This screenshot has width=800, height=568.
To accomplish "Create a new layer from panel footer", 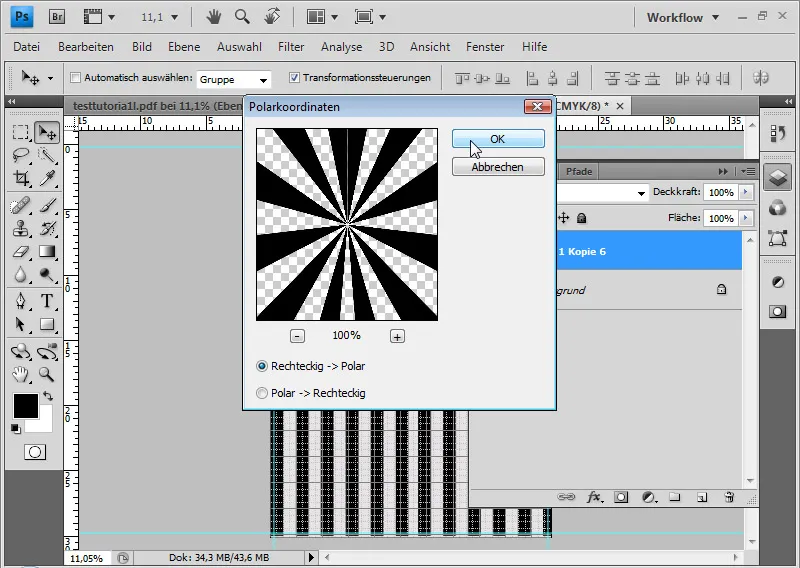I will 702,497.
